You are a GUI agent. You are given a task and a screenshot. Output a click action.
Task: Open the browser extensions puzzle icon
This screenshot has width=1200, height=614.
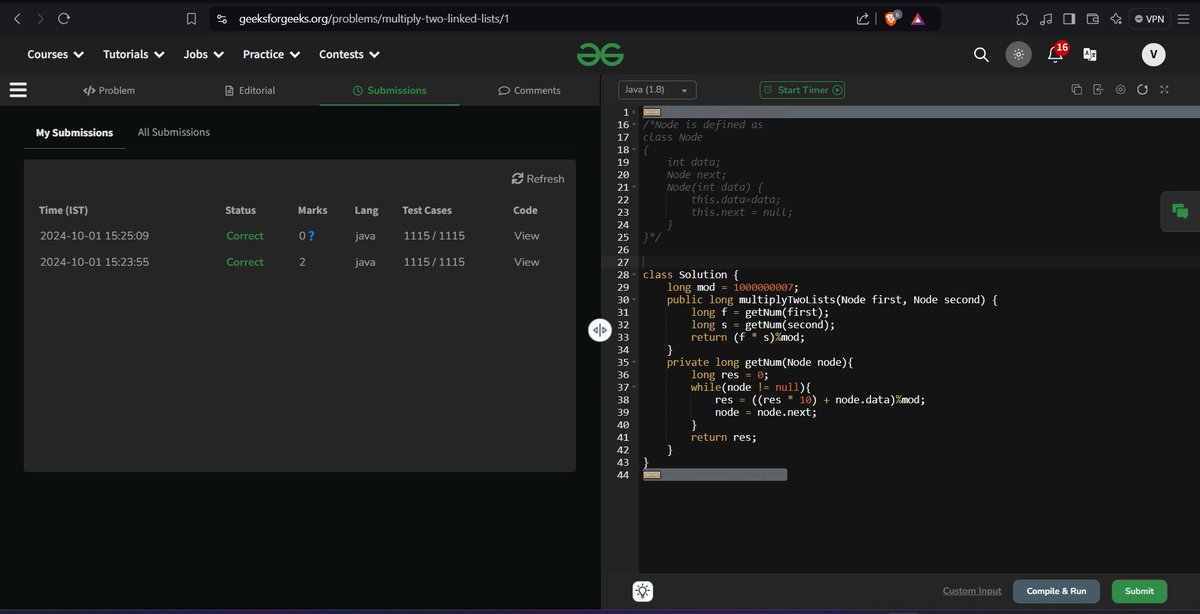(1021, 19)
